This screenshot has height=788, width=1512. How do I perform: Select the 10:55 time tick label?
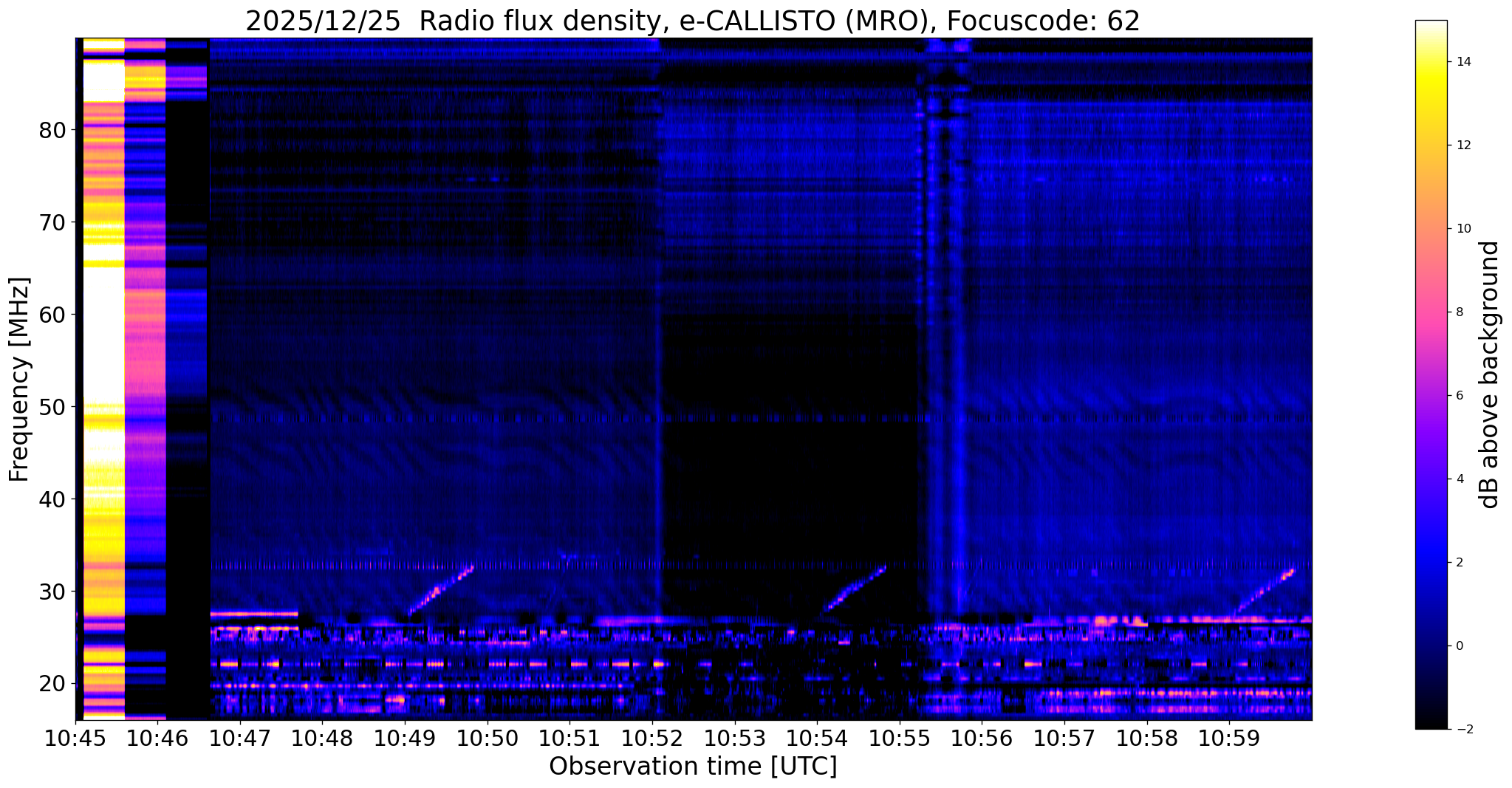pyautogui.click(x=900, y=739)
